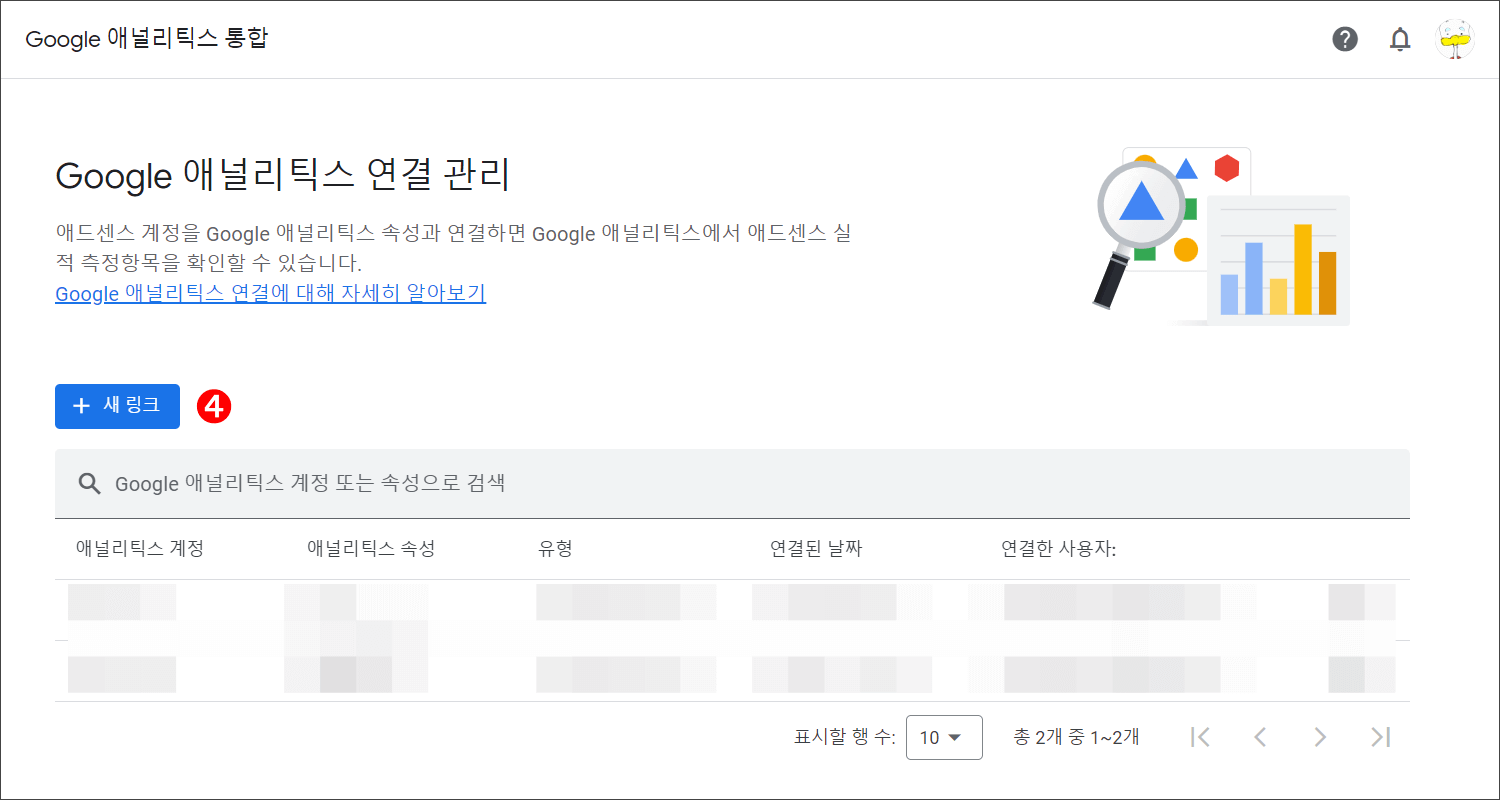Click the analytics illustration image
The height and width of the screenshot is (800, 1500).
[x=1221, y=237]
